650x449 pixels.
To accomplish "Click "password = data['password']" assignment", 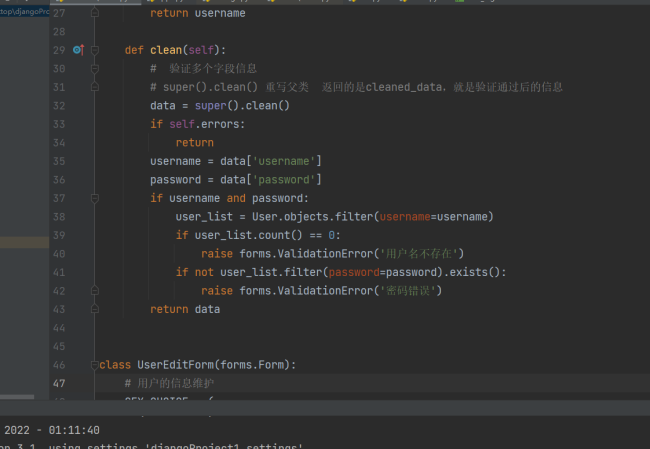I will click(x=235, y=180).
